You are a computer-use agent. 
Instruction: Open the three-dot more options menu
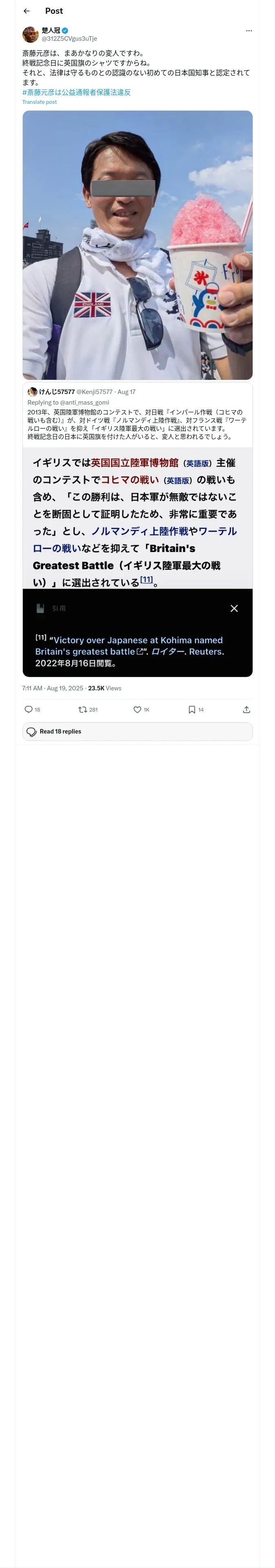[x=249, y=31]
